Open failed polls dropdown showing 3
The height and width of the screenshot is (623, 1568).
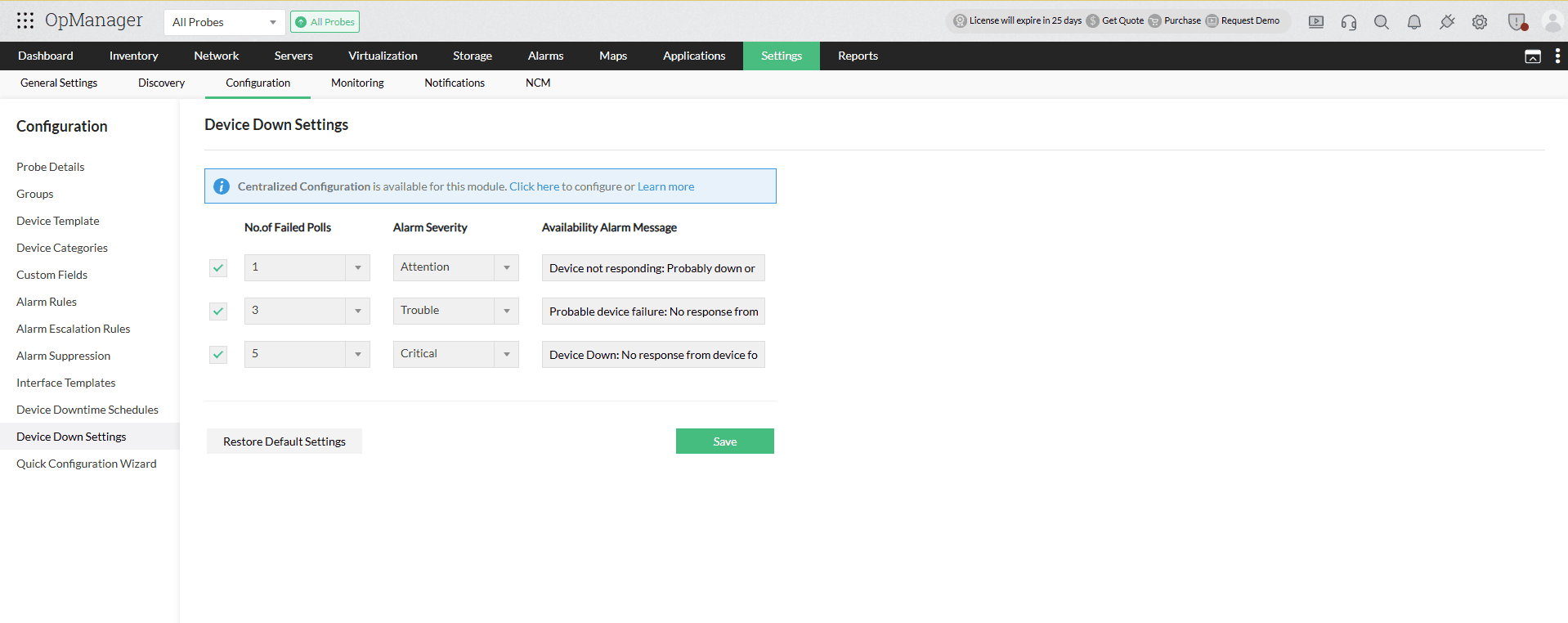click(307, 311)
